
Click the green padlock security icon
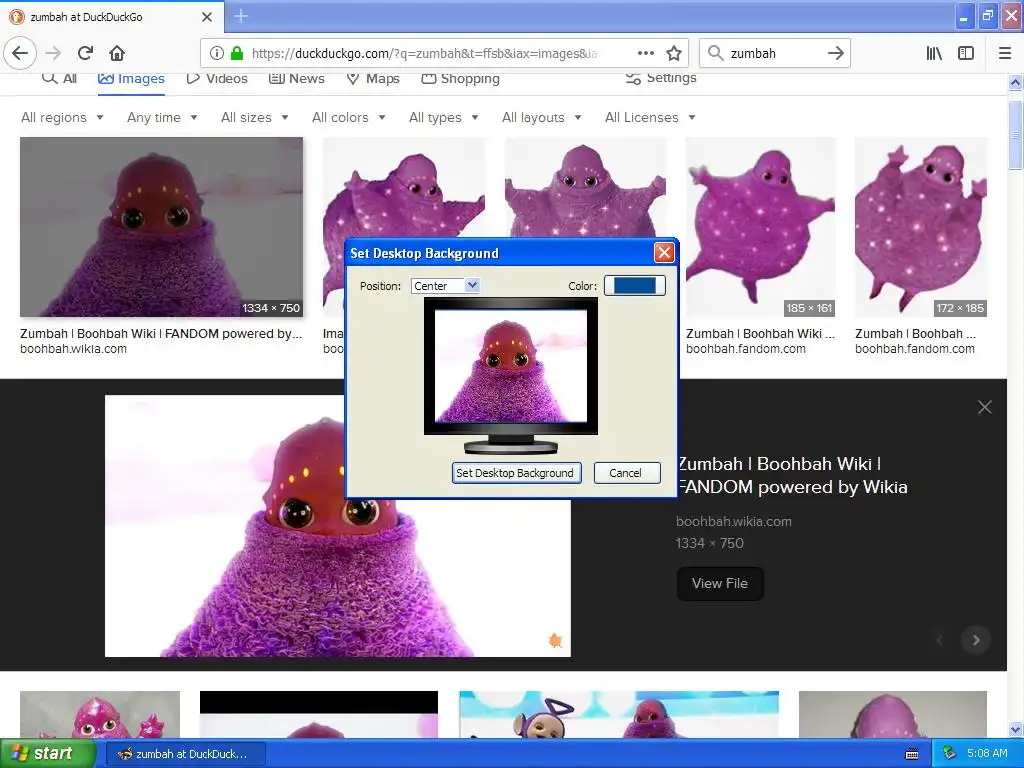237,53
